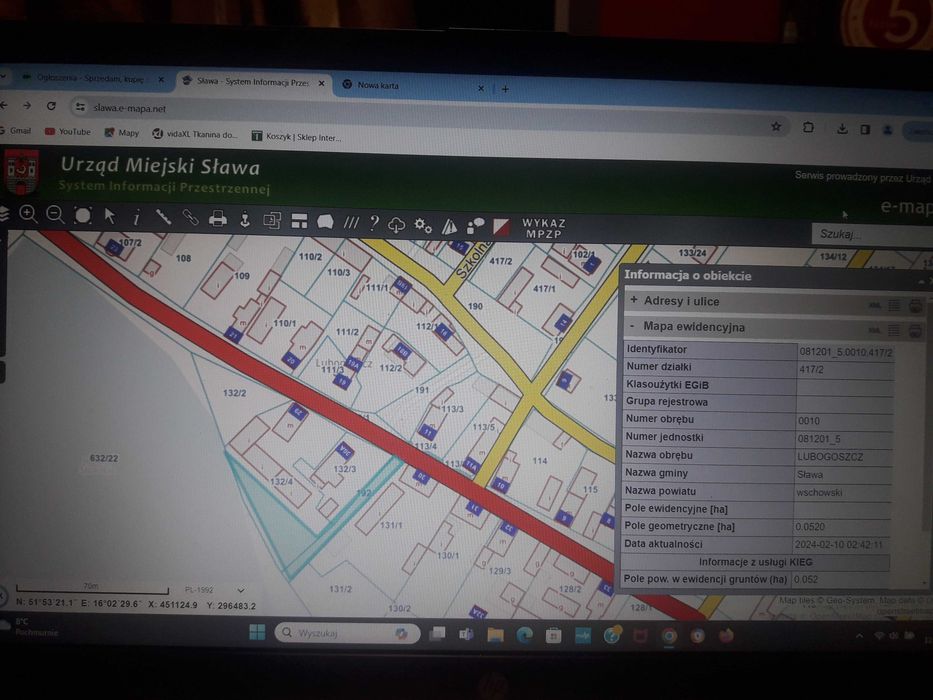Open help question mark

pyautogui.click(x=374, y=223)
